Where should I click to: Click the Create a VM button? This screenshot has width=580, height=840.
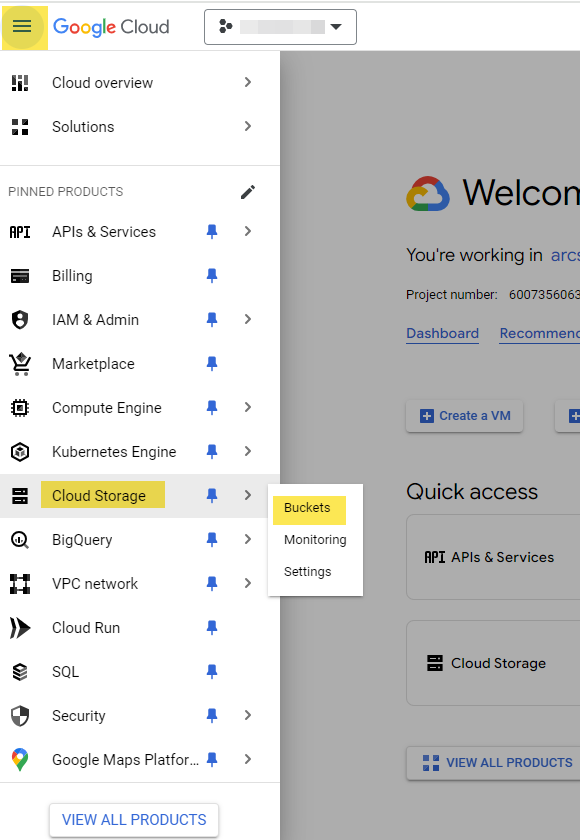[x=464, y=416]
